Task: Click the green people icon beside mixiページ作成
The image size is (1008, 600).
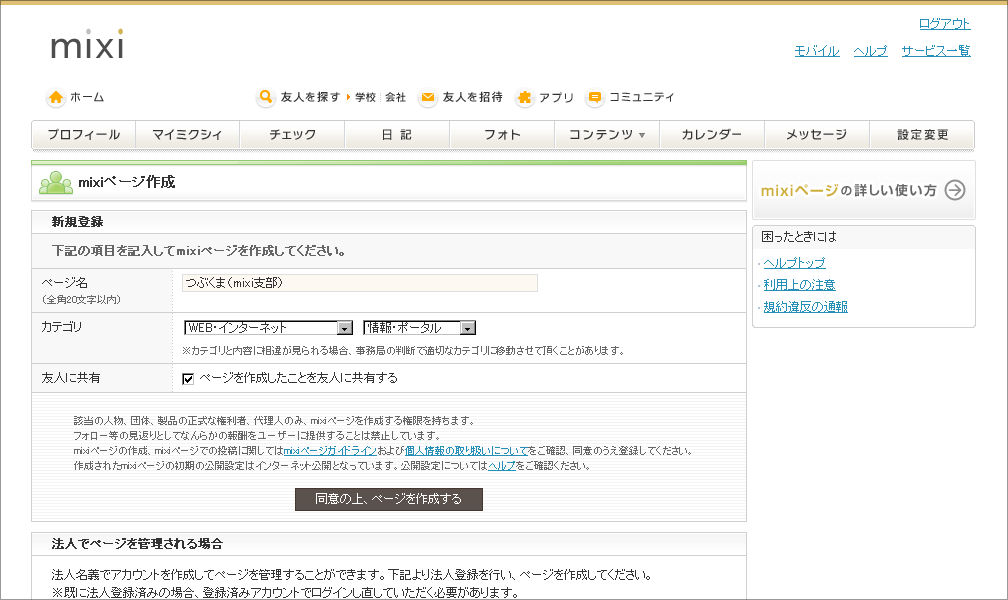Action: (56, 183)
